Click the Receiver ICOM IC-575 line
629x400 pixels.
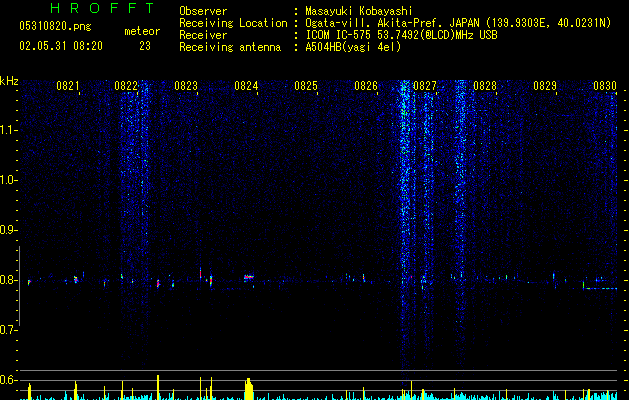coord(401,35)
